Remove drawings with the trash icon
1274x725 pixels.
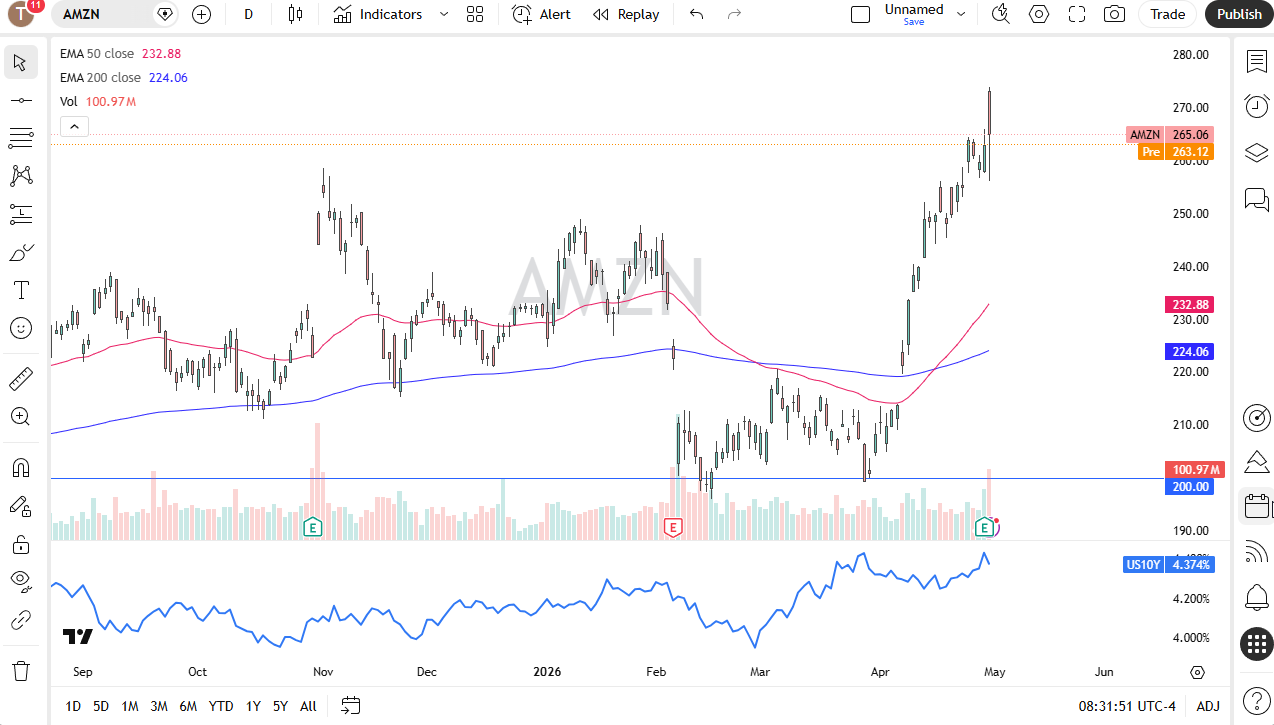coord(21,670)
